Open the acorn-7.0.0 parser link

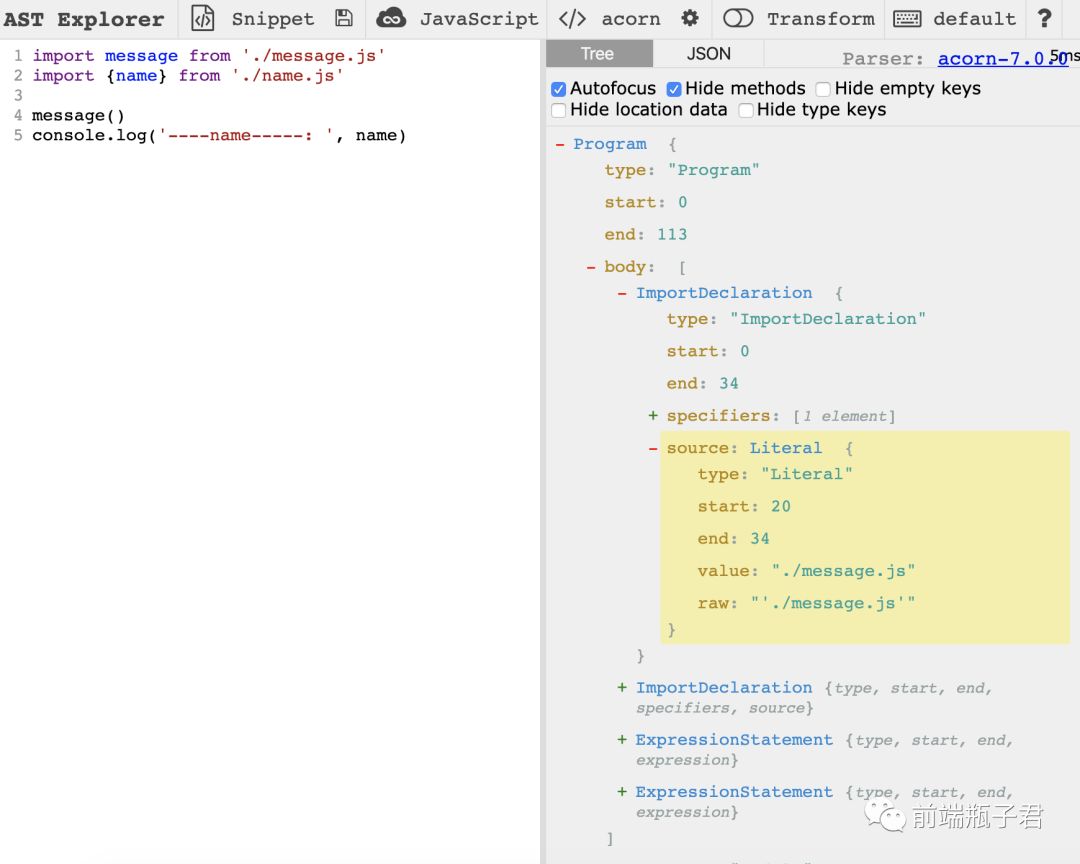click(x=1003, y=59)
